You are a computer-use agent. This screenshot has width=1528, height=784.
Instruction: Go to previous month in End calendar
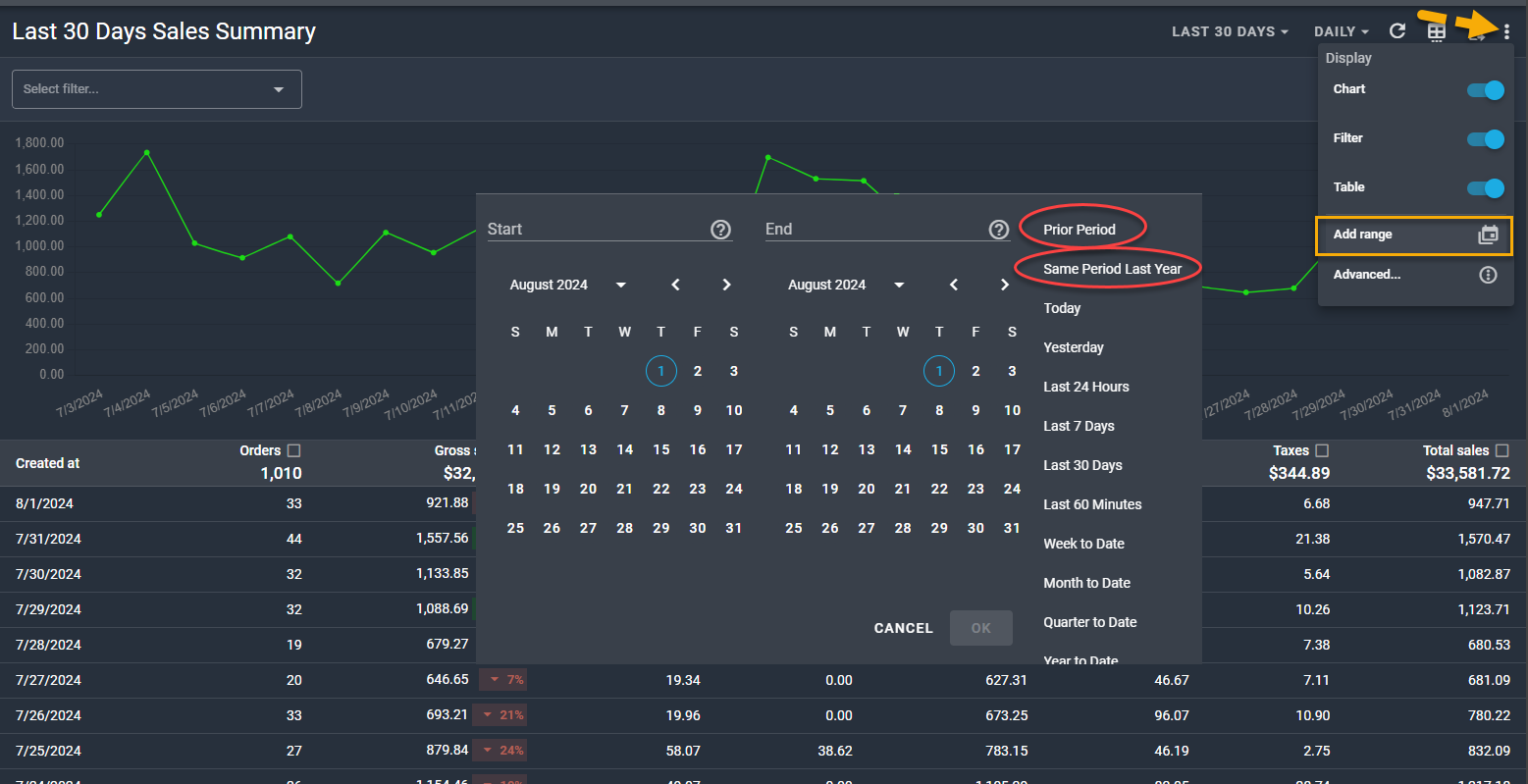pyautogui.click(x=954, y=285)
